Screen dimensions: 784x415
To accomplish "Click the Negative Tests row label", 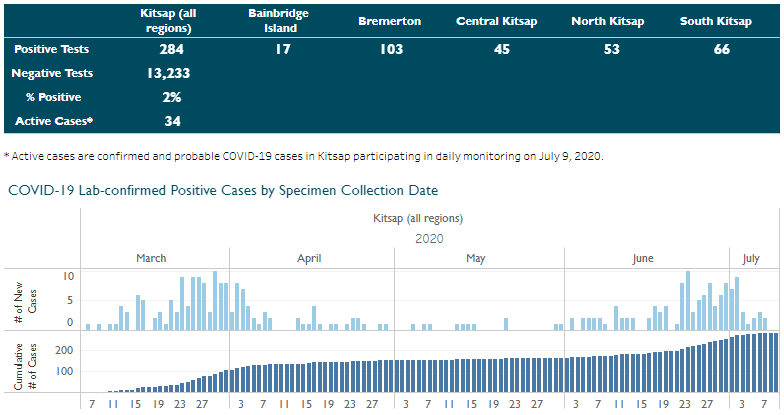I will [x=52, y=73].
